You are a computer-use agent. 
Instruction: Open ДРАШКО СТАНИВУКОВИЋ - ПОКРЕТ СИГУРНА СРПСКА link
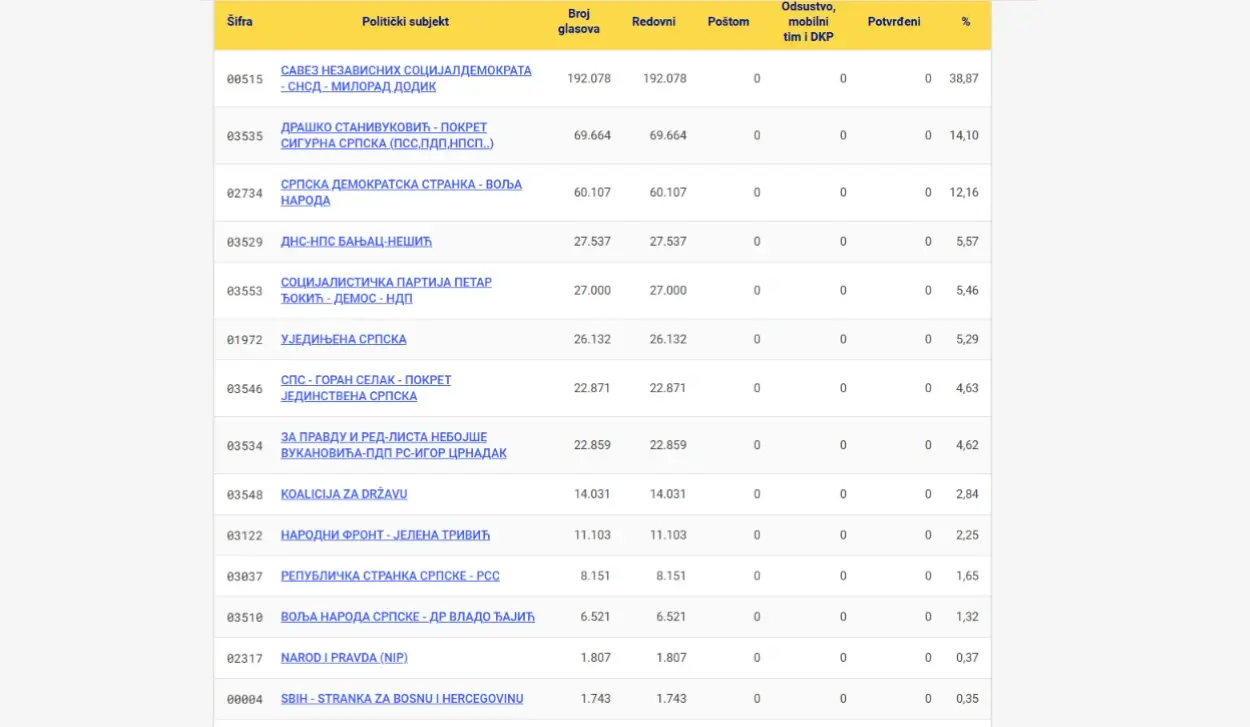coord(387,135)
